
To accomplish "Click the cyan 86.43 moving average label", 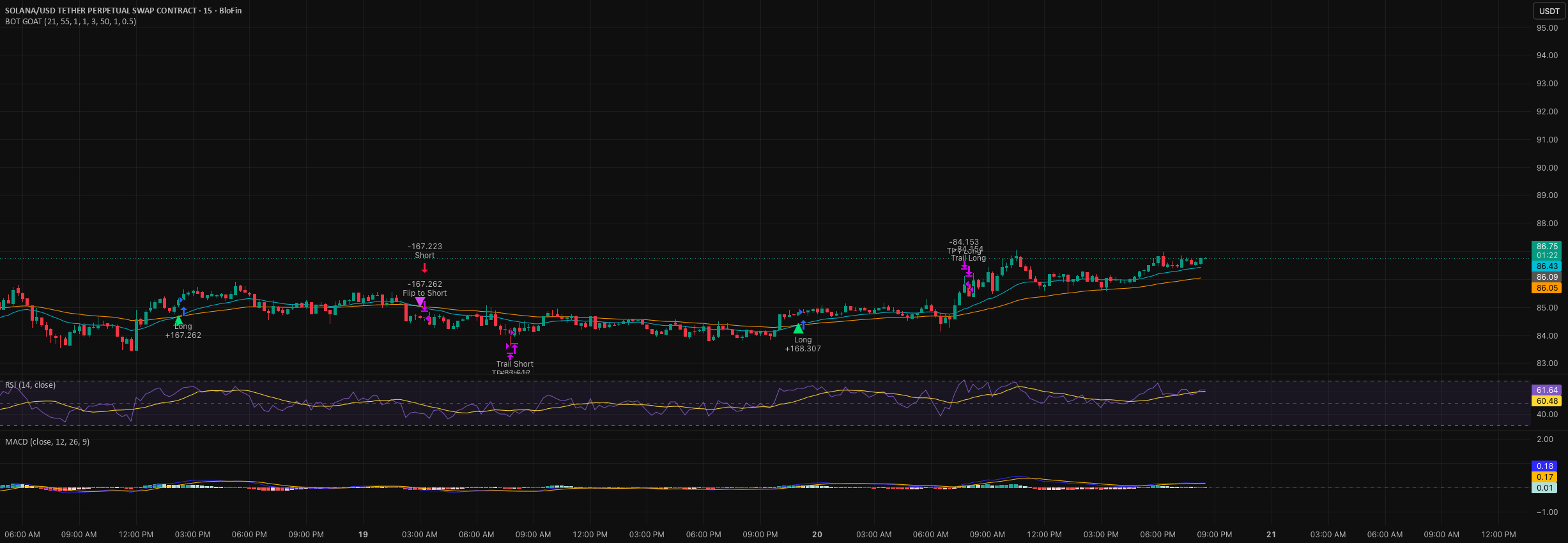I will (x=1546, y=266).
